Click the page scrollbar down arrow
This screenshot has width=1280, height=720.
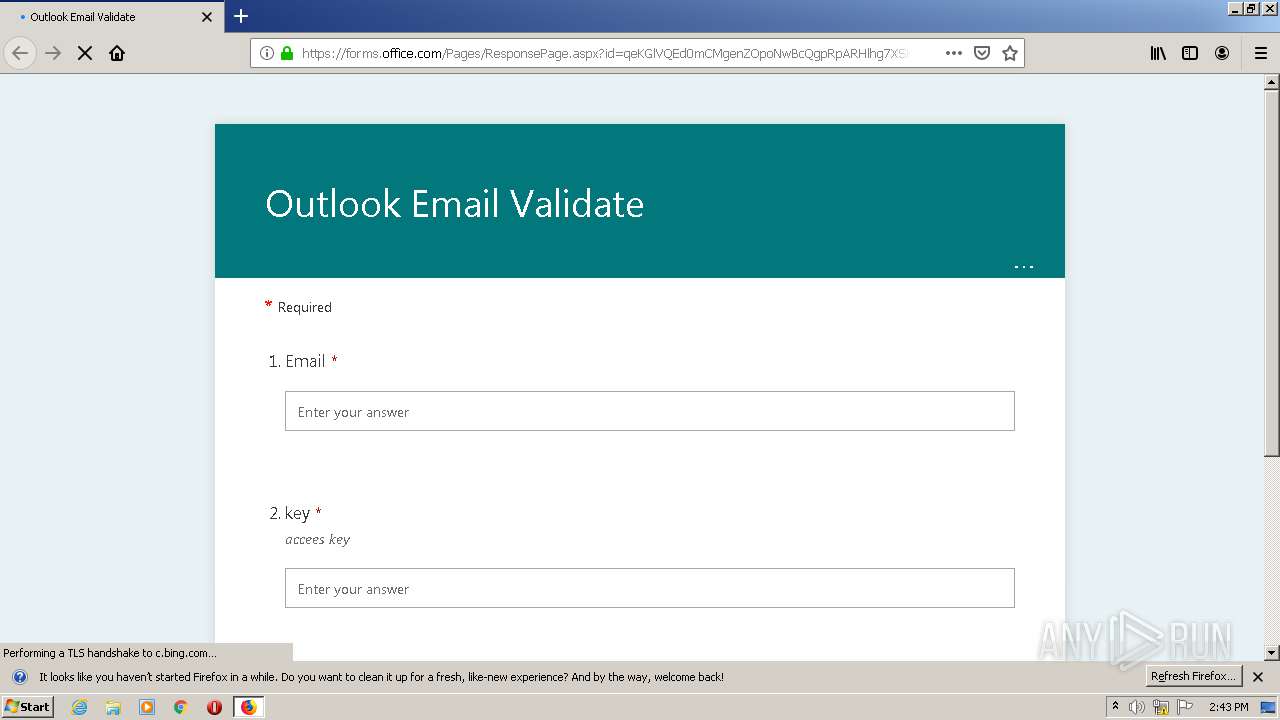1272,652
